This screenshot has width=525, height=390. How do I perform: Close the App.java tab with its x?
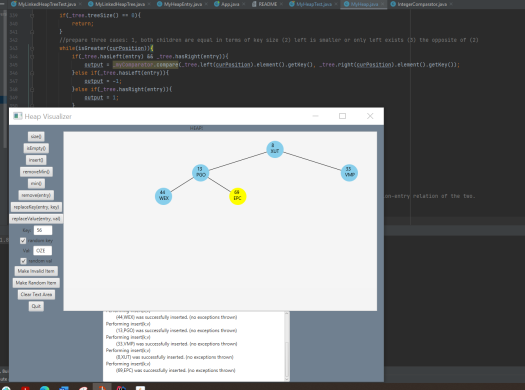coord(243,4)
